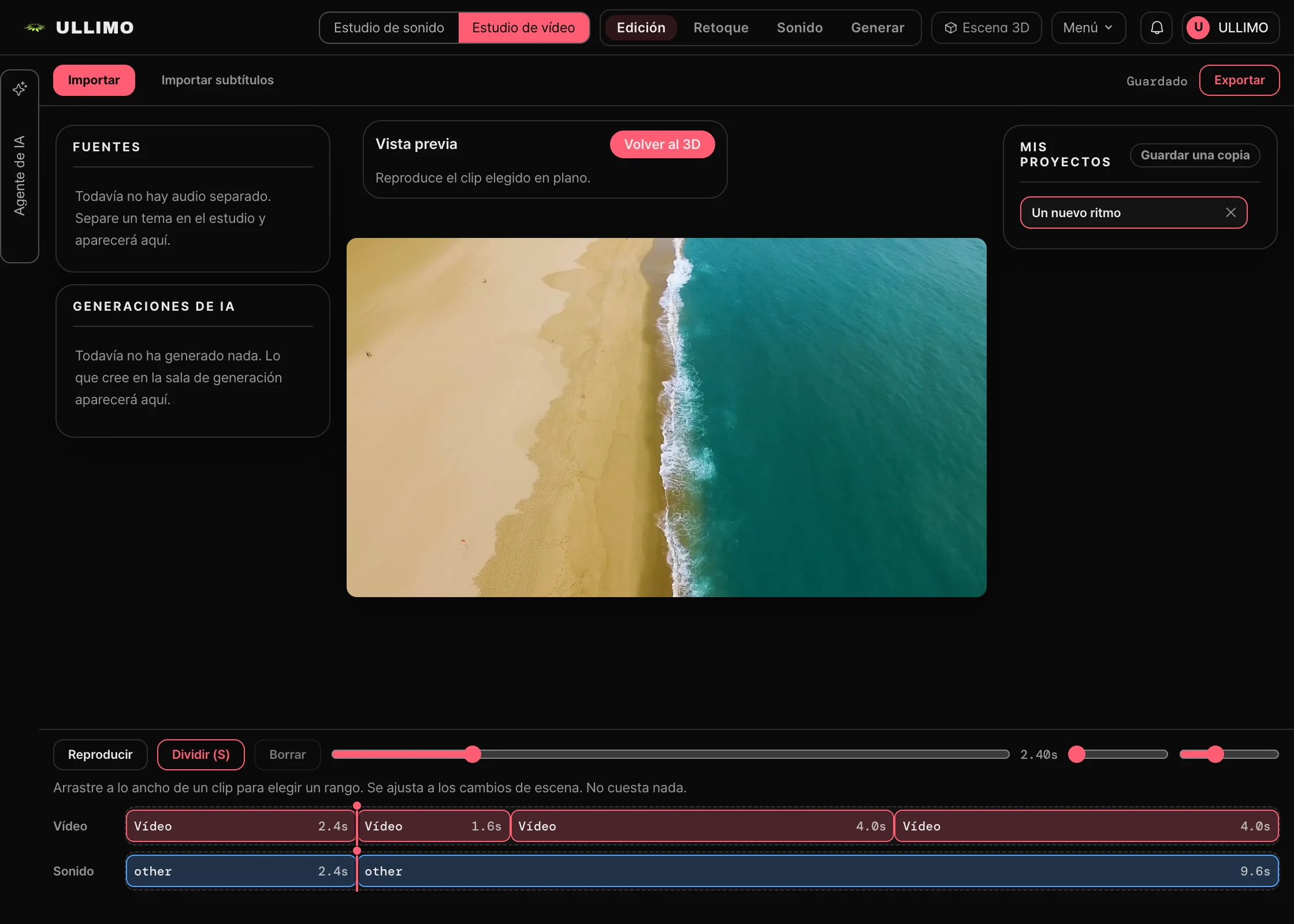Click the timeline playhead marker
The image size is (1294, 924).
pos(357,806)
